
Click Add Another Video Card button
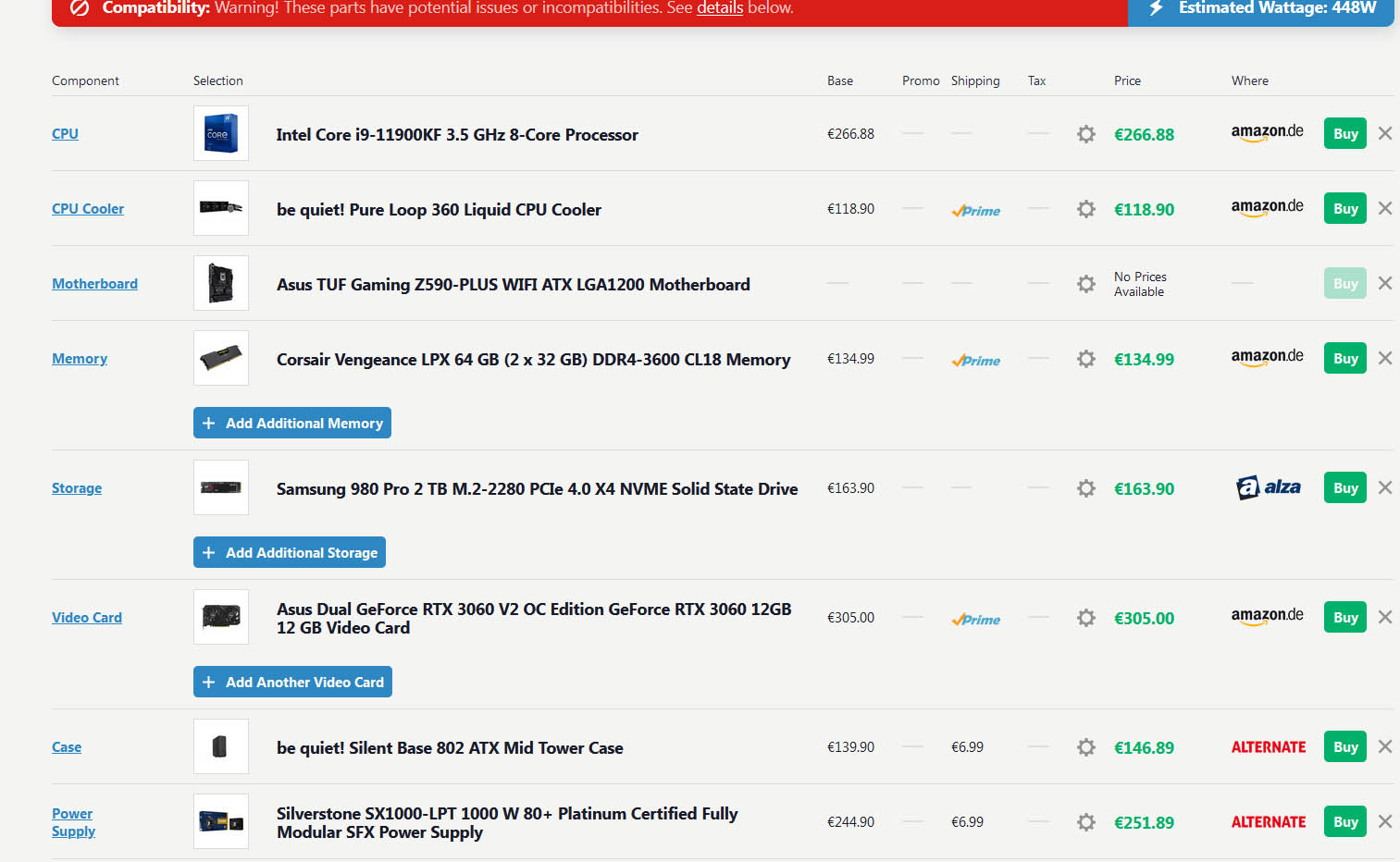click(292, 683)
